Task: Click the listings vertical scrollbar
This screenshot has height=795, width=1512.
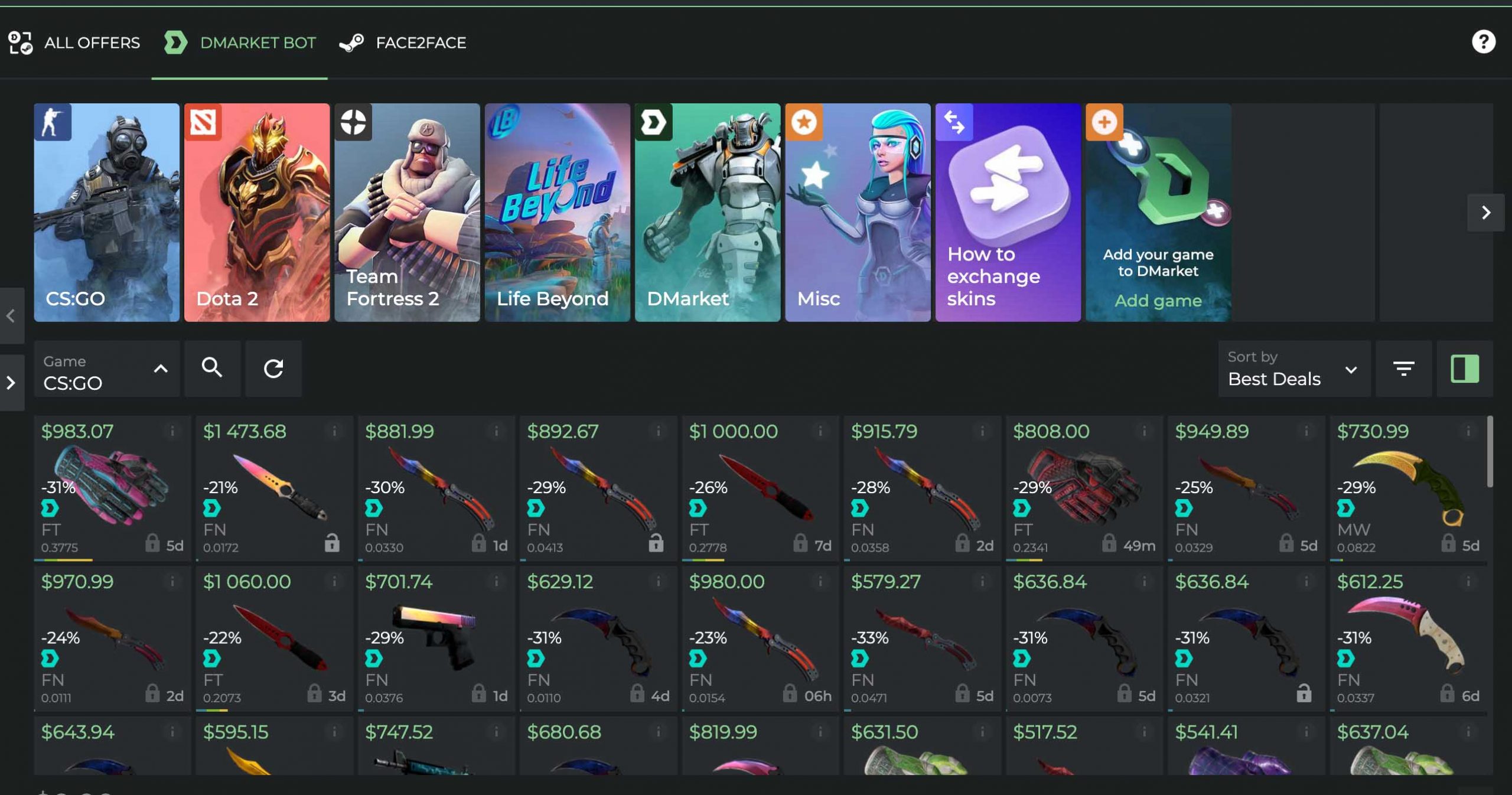Action: point(1490,452)
